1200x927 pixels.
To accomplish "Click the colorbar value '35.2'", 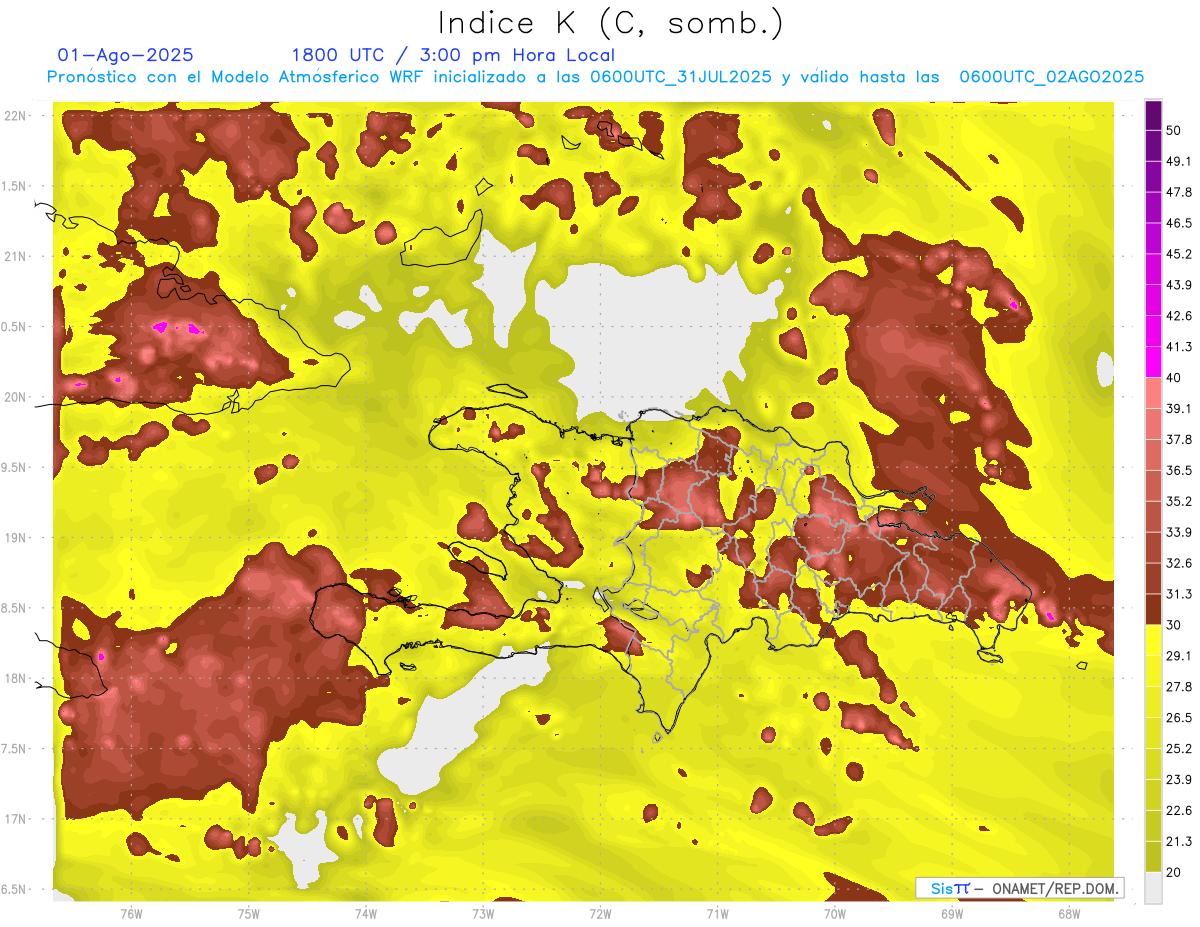I will point(1178,501).
